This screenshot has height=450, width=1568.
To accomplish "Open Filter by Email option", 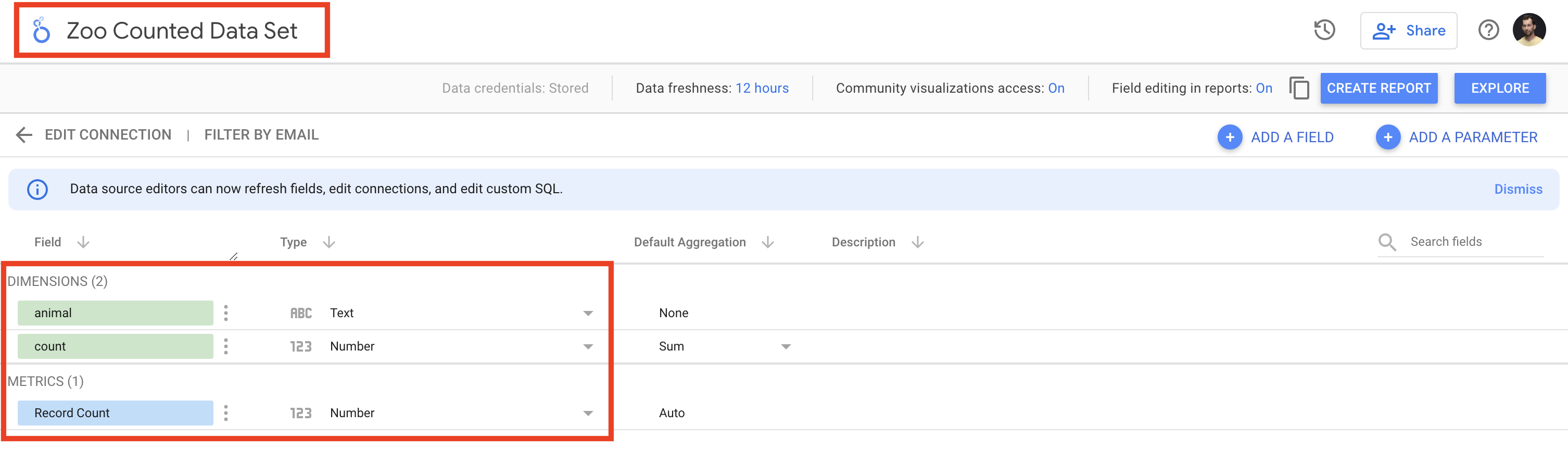I will [x=261, y=134].
